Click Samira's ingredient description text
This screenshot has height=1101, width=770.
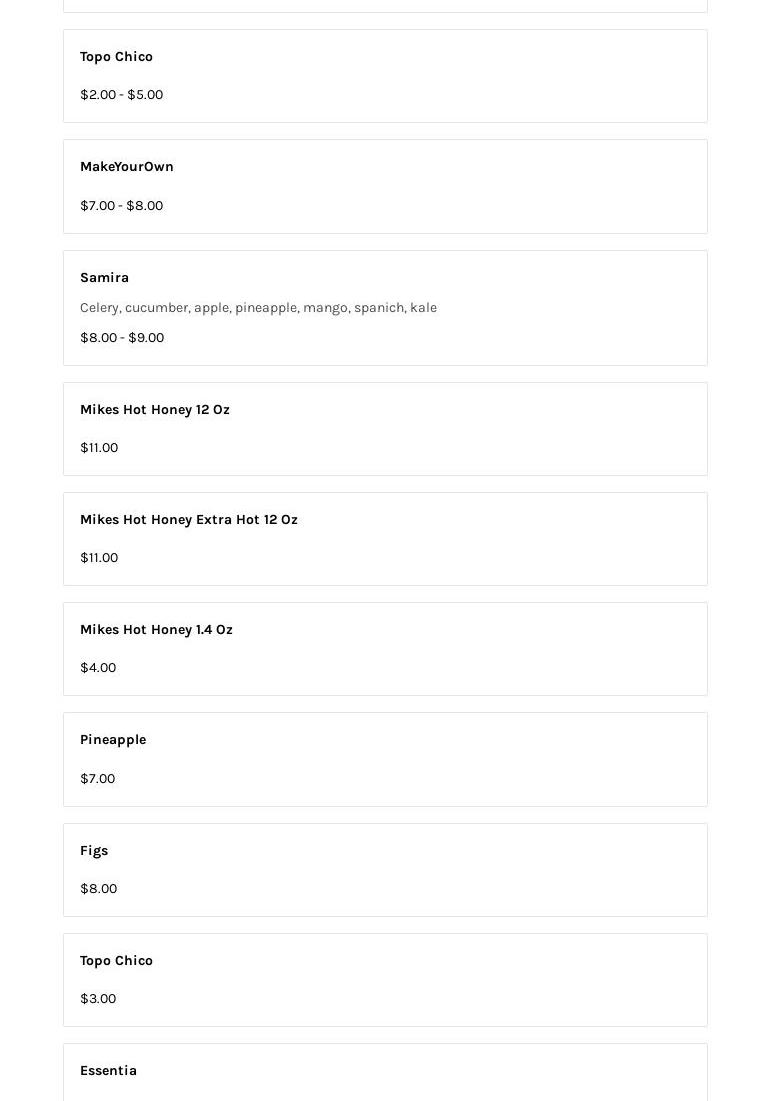(x=258, y=308)
